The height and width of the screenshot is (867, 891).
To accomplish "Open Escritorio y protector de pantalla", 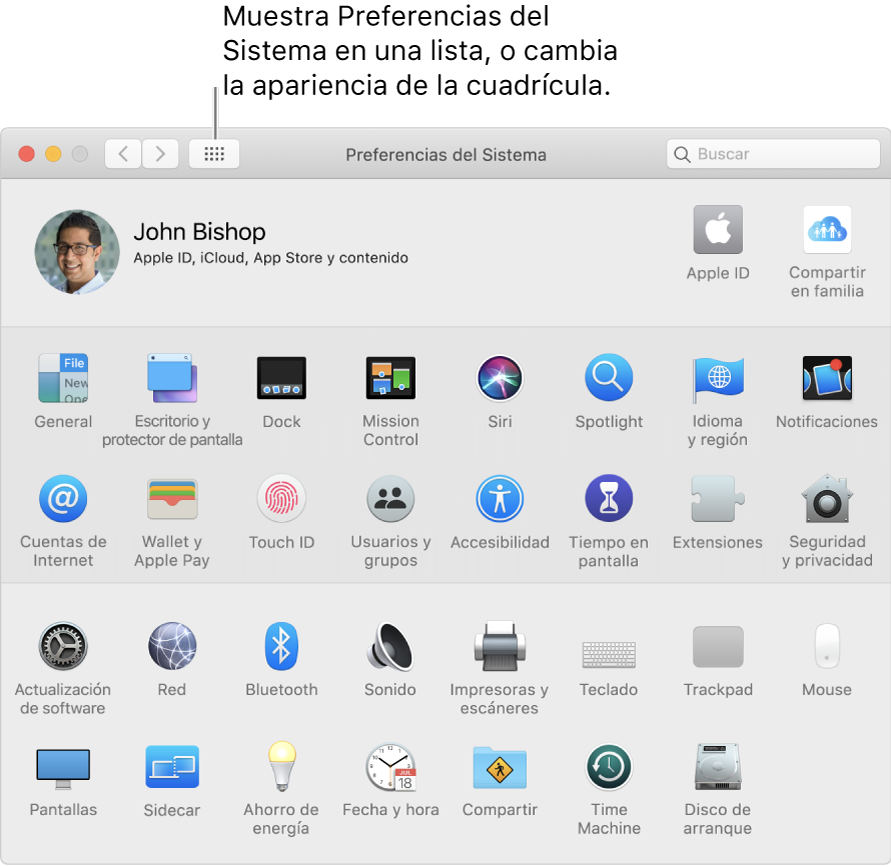I will pos(172,378).
